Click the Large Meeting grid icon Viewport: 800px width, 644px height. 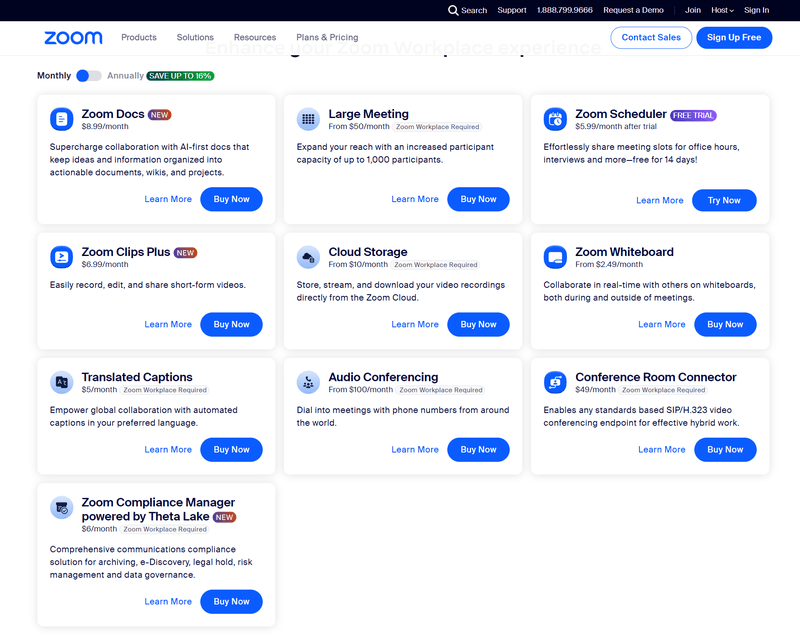point(308,119)
